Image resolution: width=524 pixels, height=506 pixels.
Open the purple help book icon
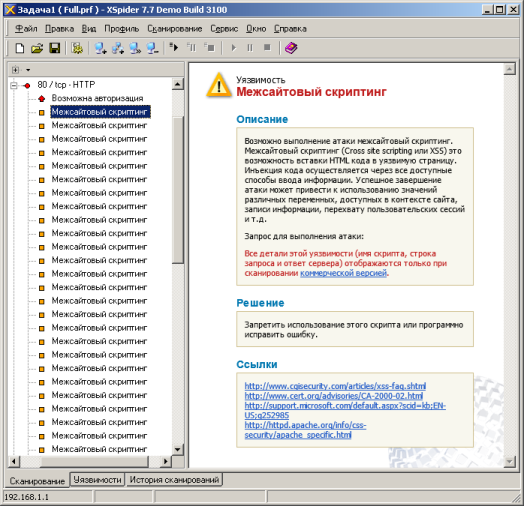291,48
